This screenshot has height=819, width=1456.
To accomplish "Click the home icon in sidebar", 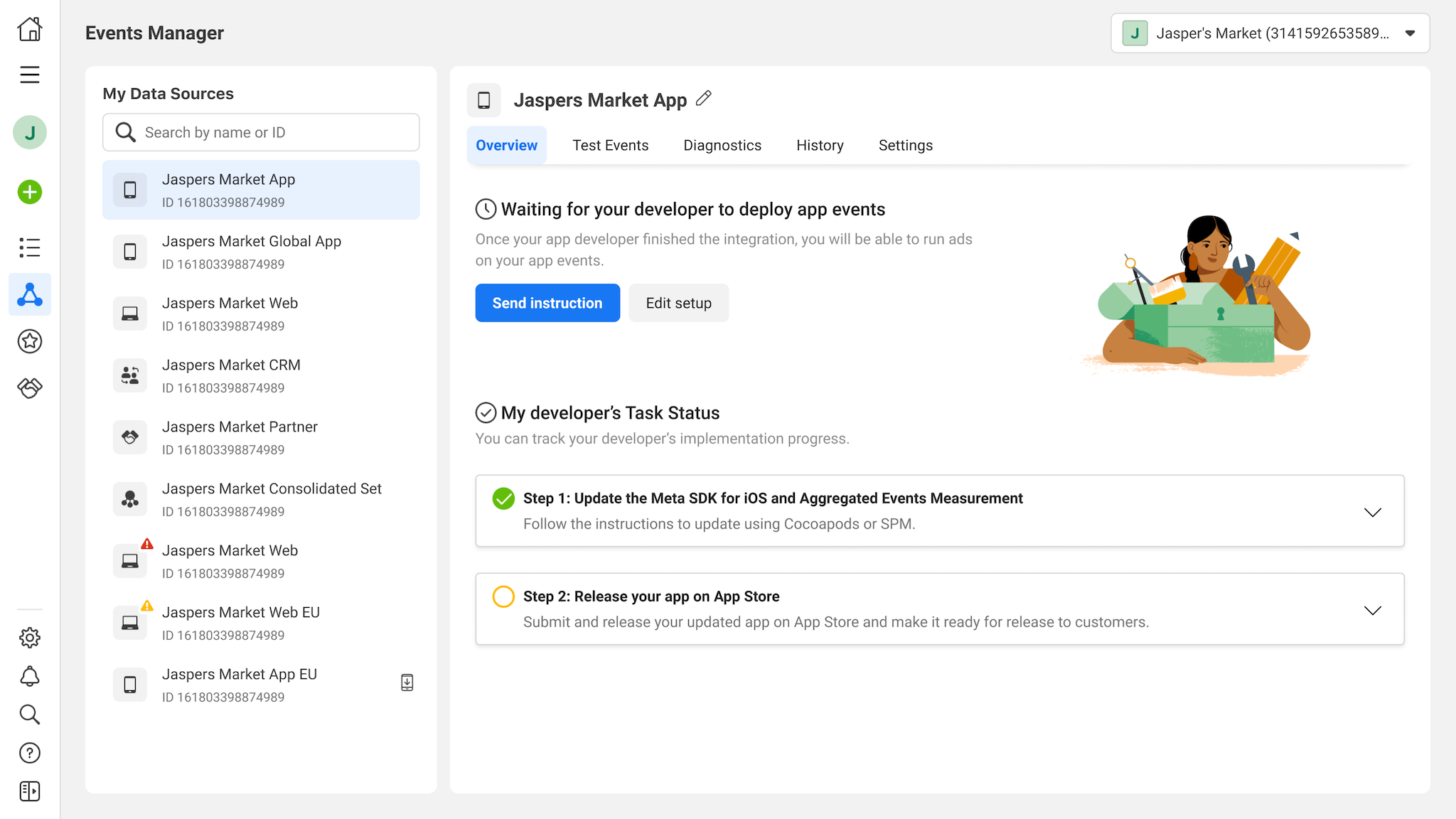I will pyautogui.click(x=30, y=29).
